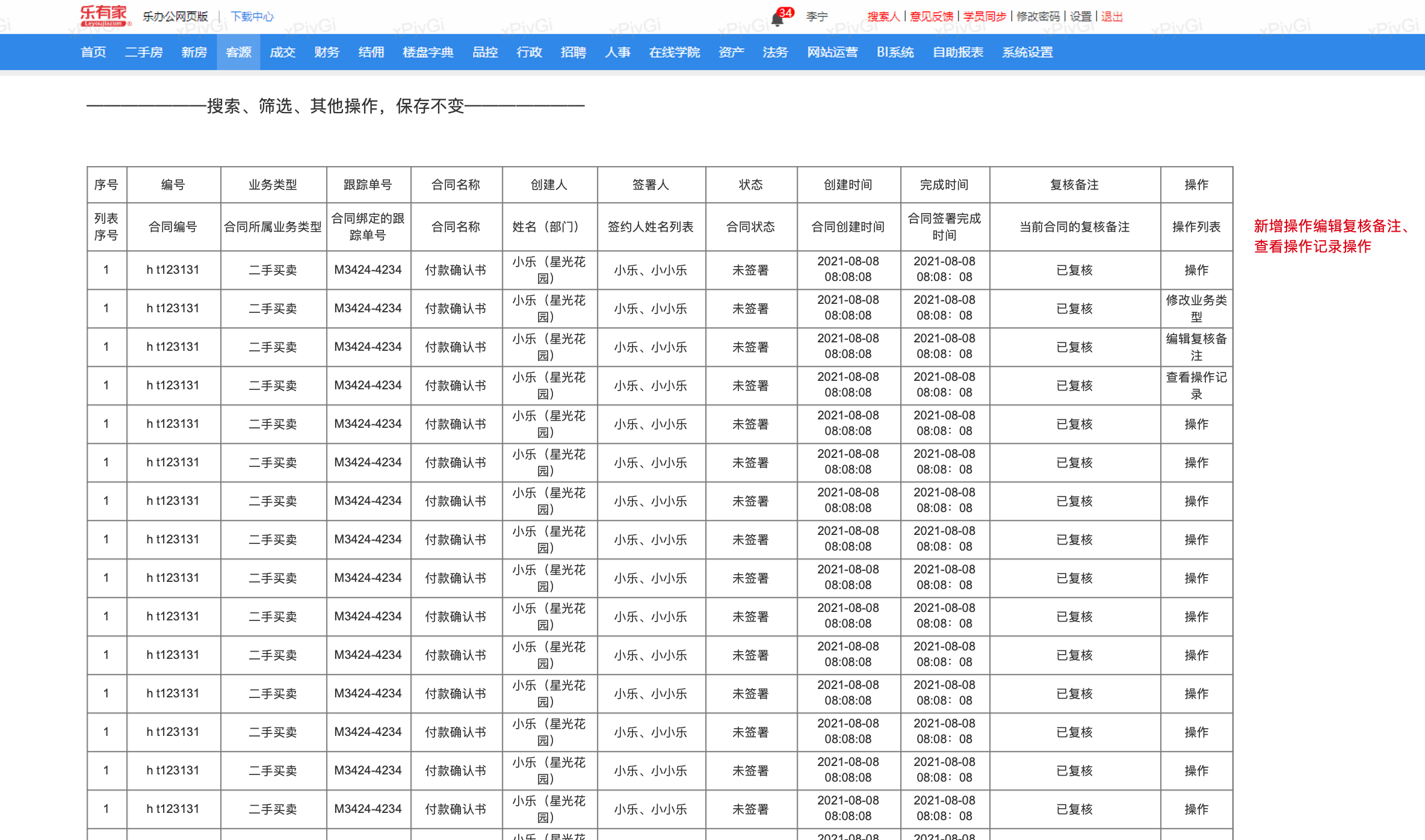Open the 网站运营 menu

point(832,52)
